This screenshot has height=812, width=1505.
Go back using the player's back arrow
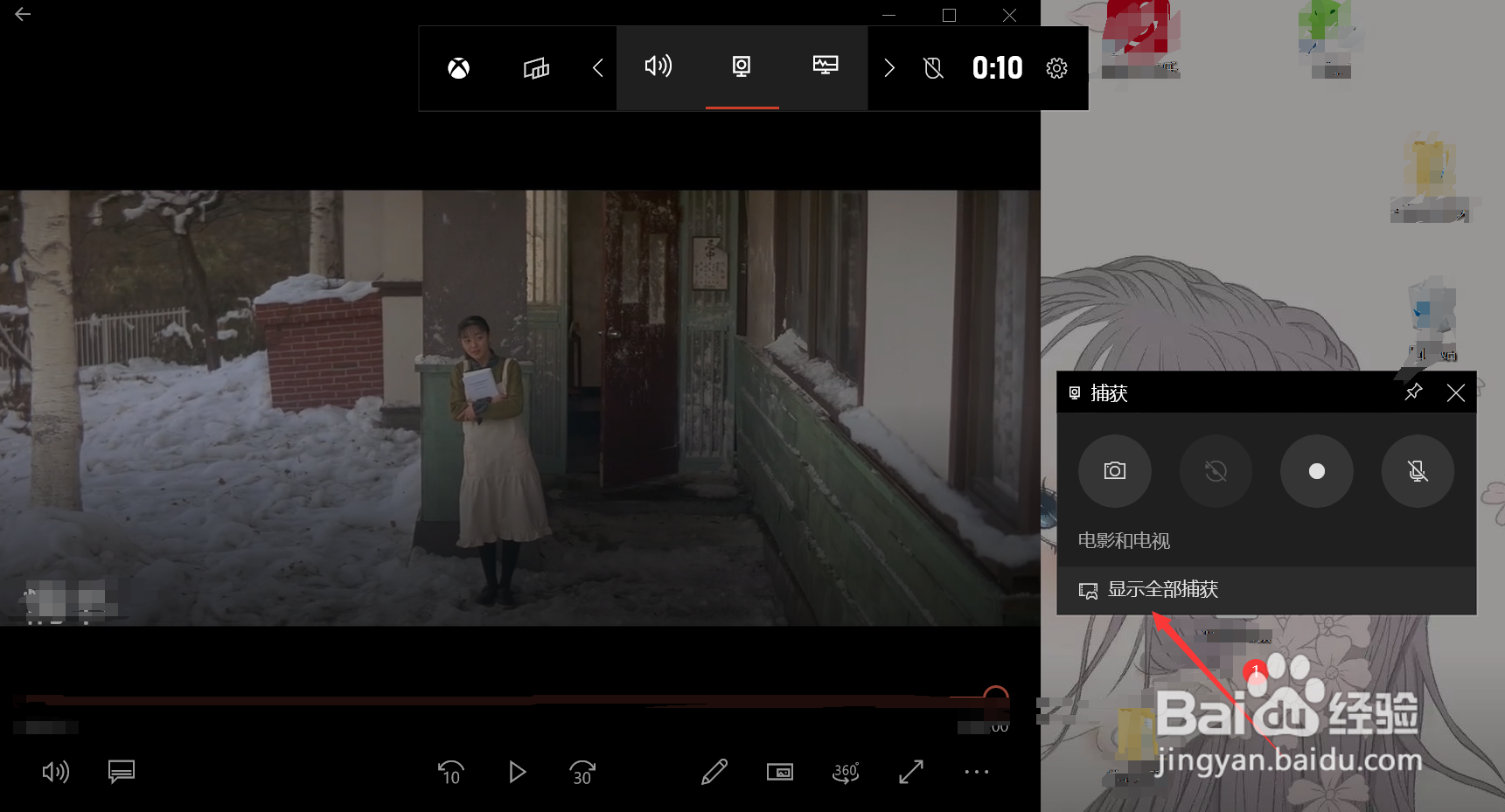tap(23, 14)
